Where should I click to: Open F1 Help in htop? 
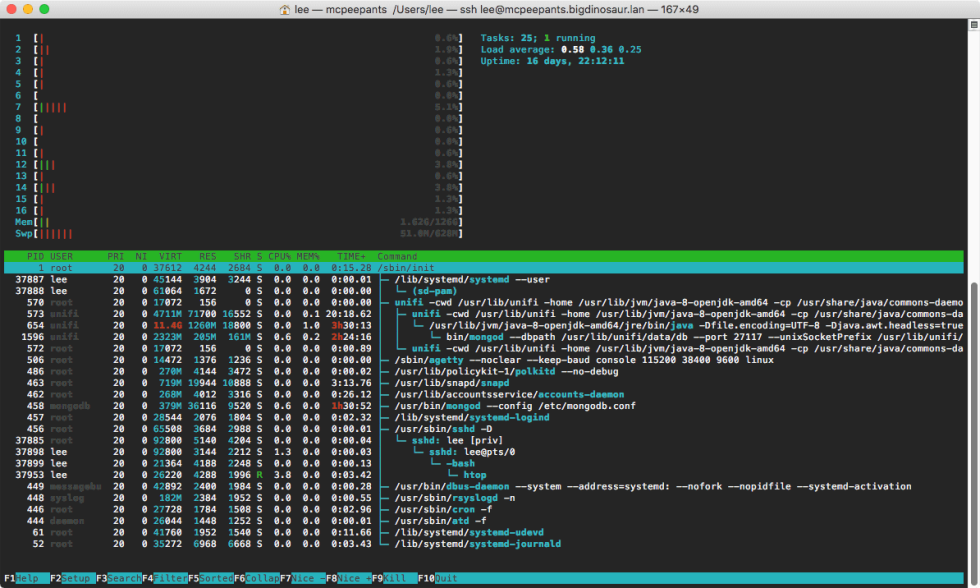tap(26, 578)
